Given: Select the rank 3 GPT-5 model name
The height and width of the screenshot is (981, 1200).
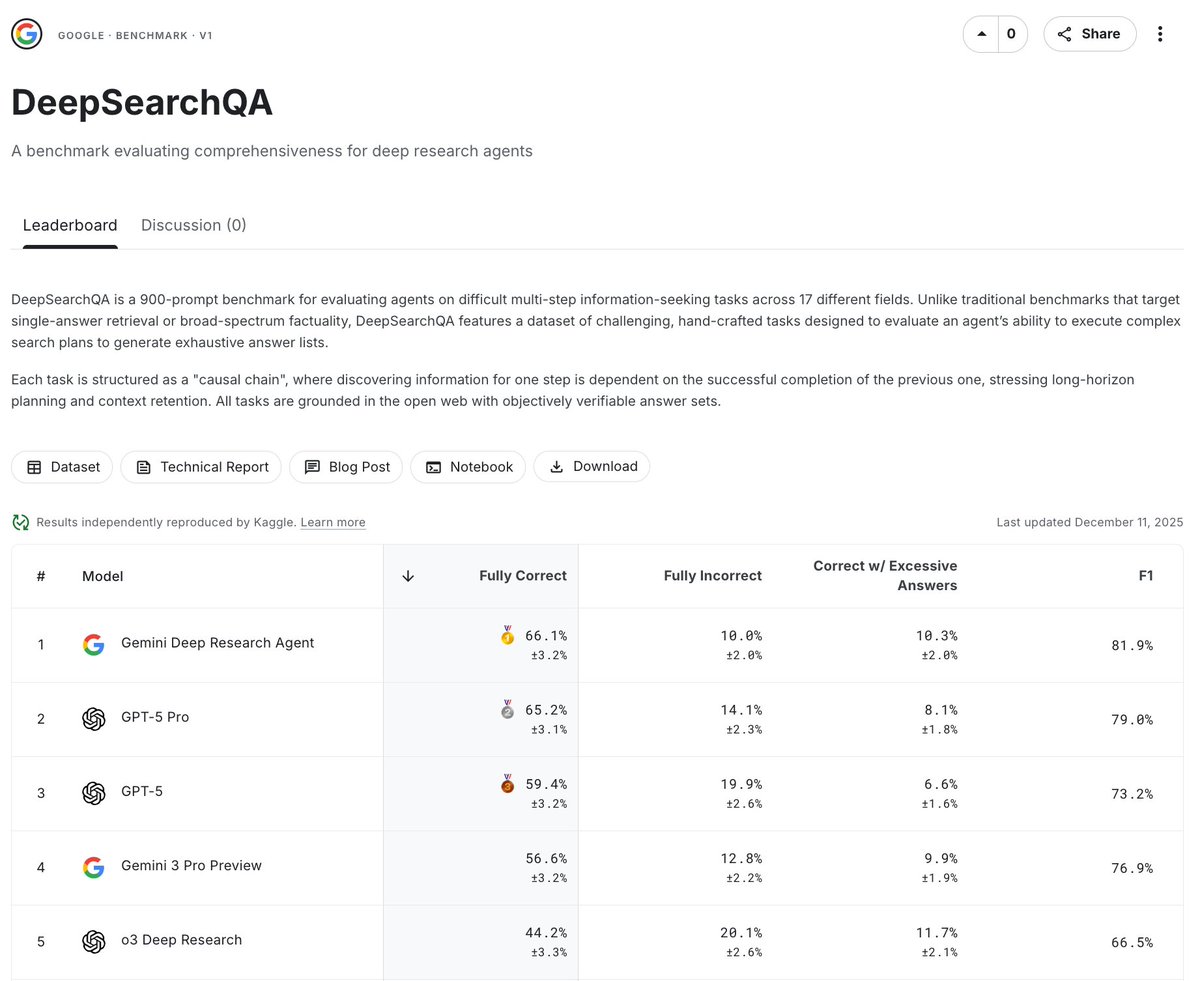Looking at the screenshot, I should [x=142, y=791].
